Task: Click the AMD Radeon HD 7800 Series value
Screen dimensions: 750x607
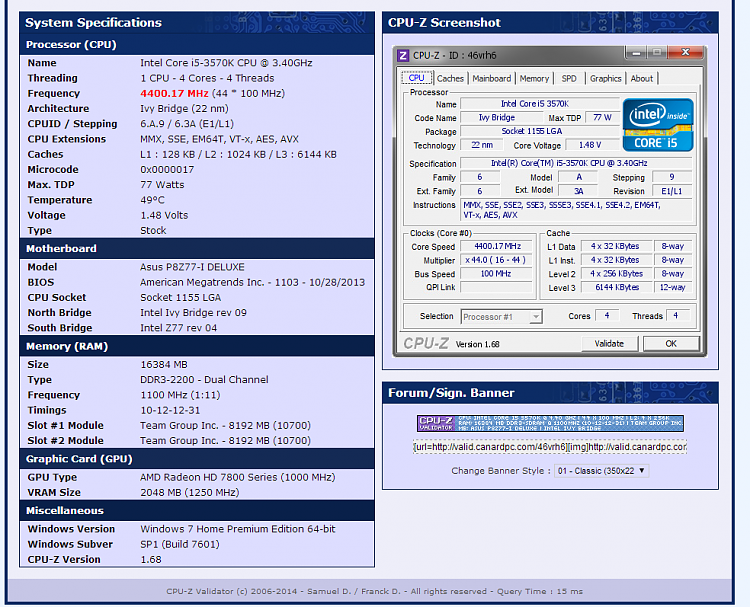Action: pyautogui.click(x=238, y=477)
